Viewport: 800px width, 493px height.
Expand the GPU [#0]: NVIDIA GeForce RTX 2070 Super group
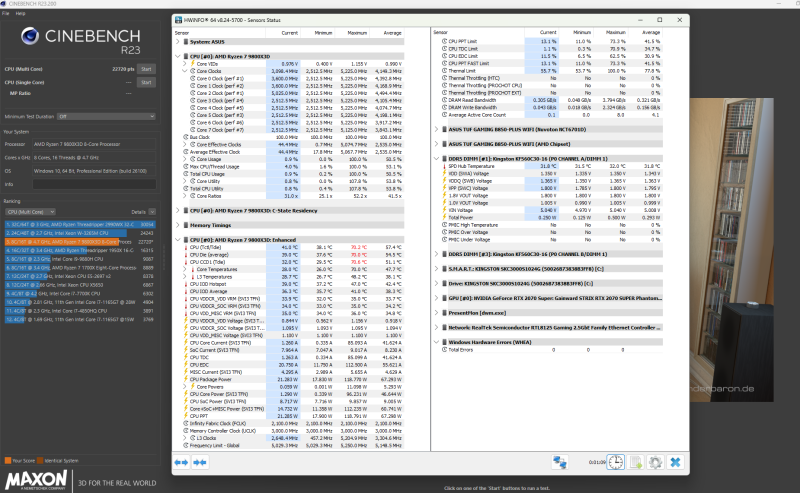[436, 298]
